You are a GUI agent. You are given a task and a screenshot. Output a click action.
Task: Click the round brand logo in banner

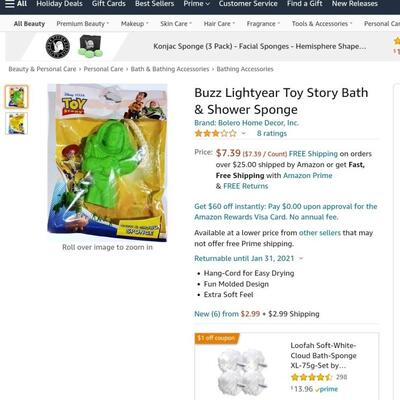tap(58, 47)
